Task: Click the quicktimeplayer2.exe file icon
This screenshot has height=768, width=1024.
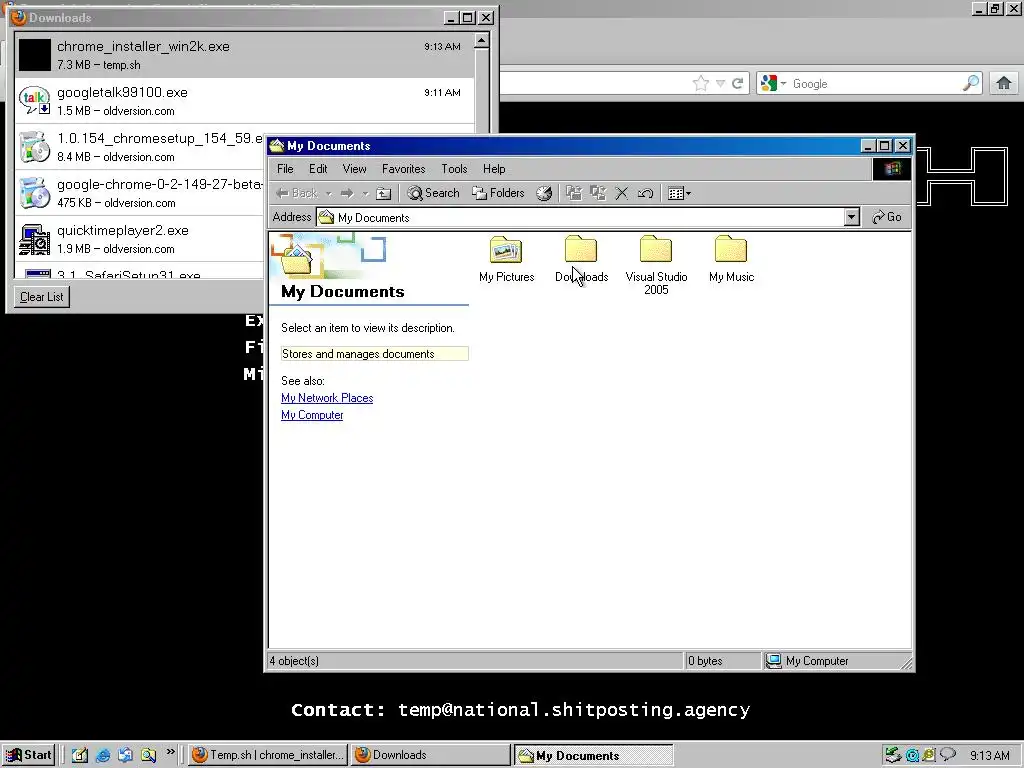Action: pos(34,239)
